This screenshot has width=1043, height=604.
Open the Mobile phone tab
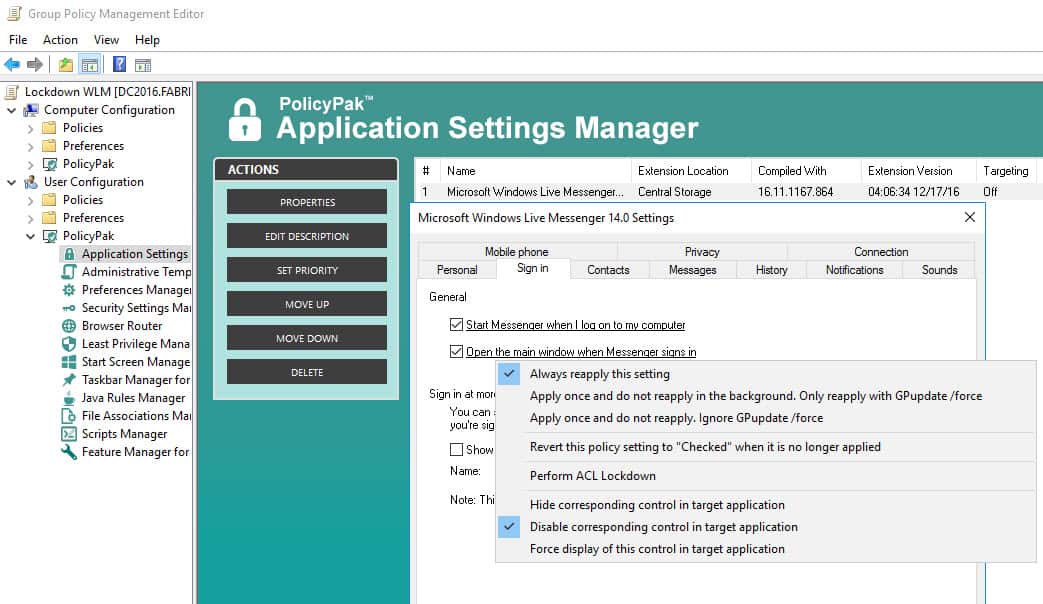point(516,251)
